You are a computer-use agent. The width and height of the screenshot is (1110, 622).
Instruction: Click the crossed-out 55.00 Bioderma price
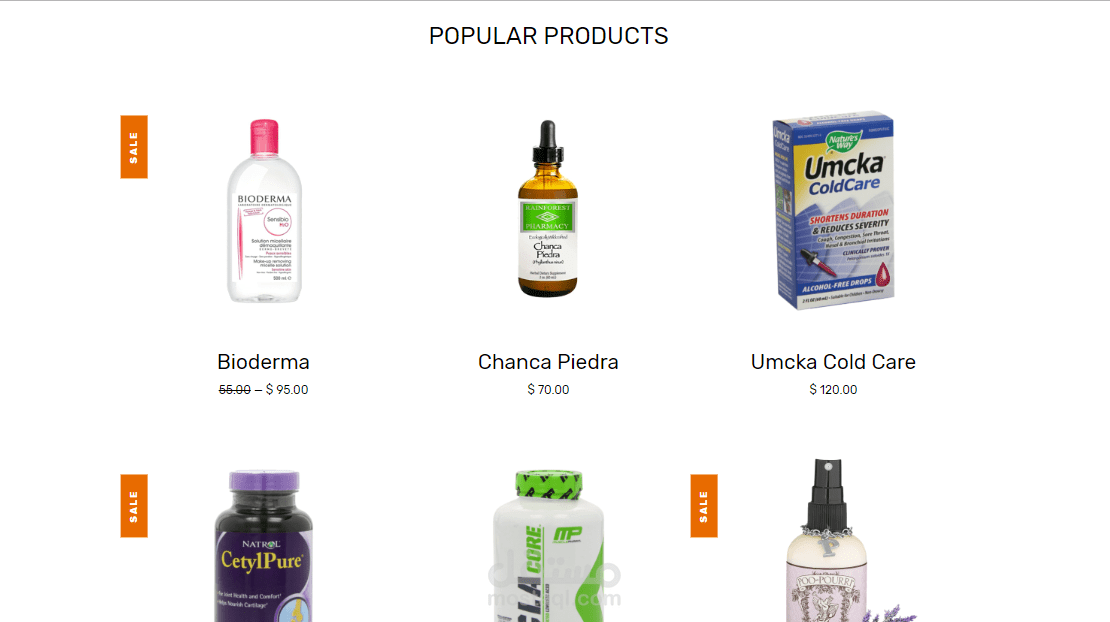point(234,390)
